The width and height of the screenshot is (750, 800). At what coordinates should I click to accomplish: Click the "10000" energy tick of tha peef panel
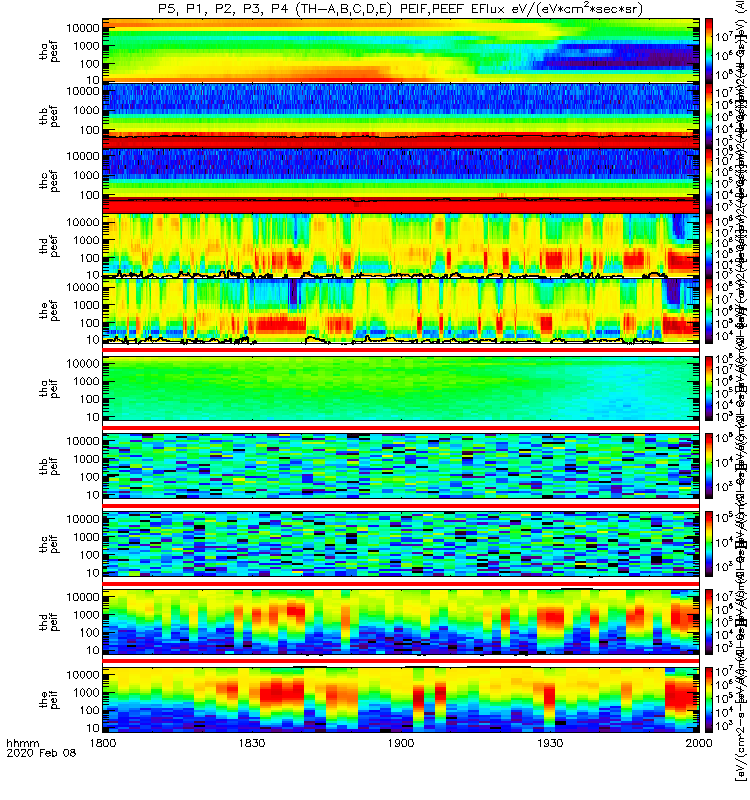[83, 29]
